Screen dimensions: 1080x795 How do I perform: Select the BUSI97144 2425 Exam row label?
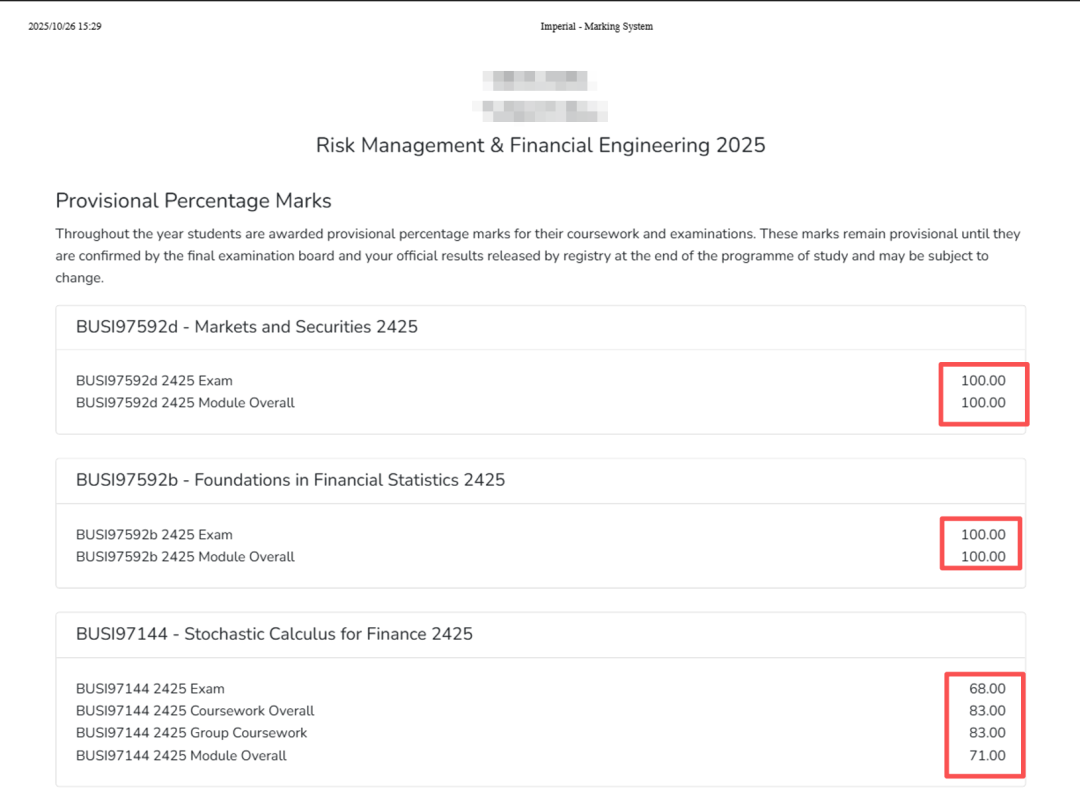point(150,689)
